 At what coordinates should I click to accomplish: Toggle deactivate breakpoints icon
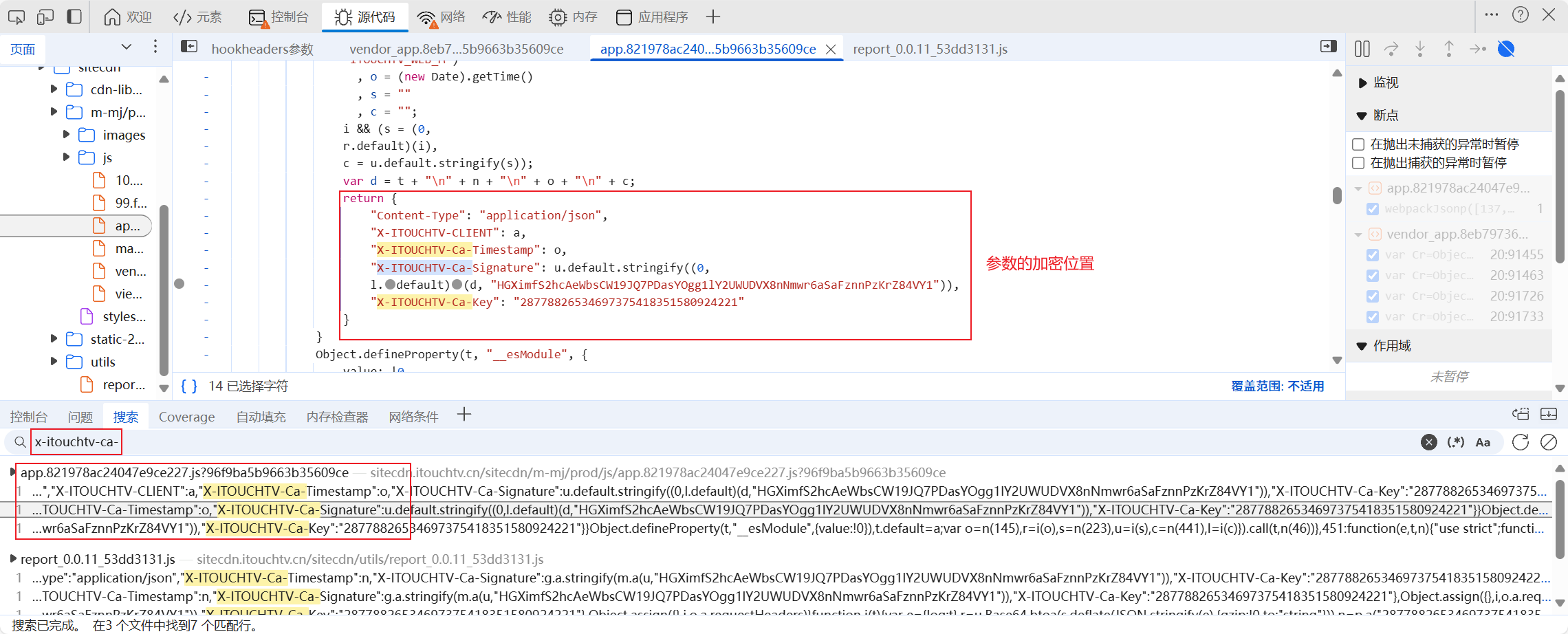coord(1506,49)
